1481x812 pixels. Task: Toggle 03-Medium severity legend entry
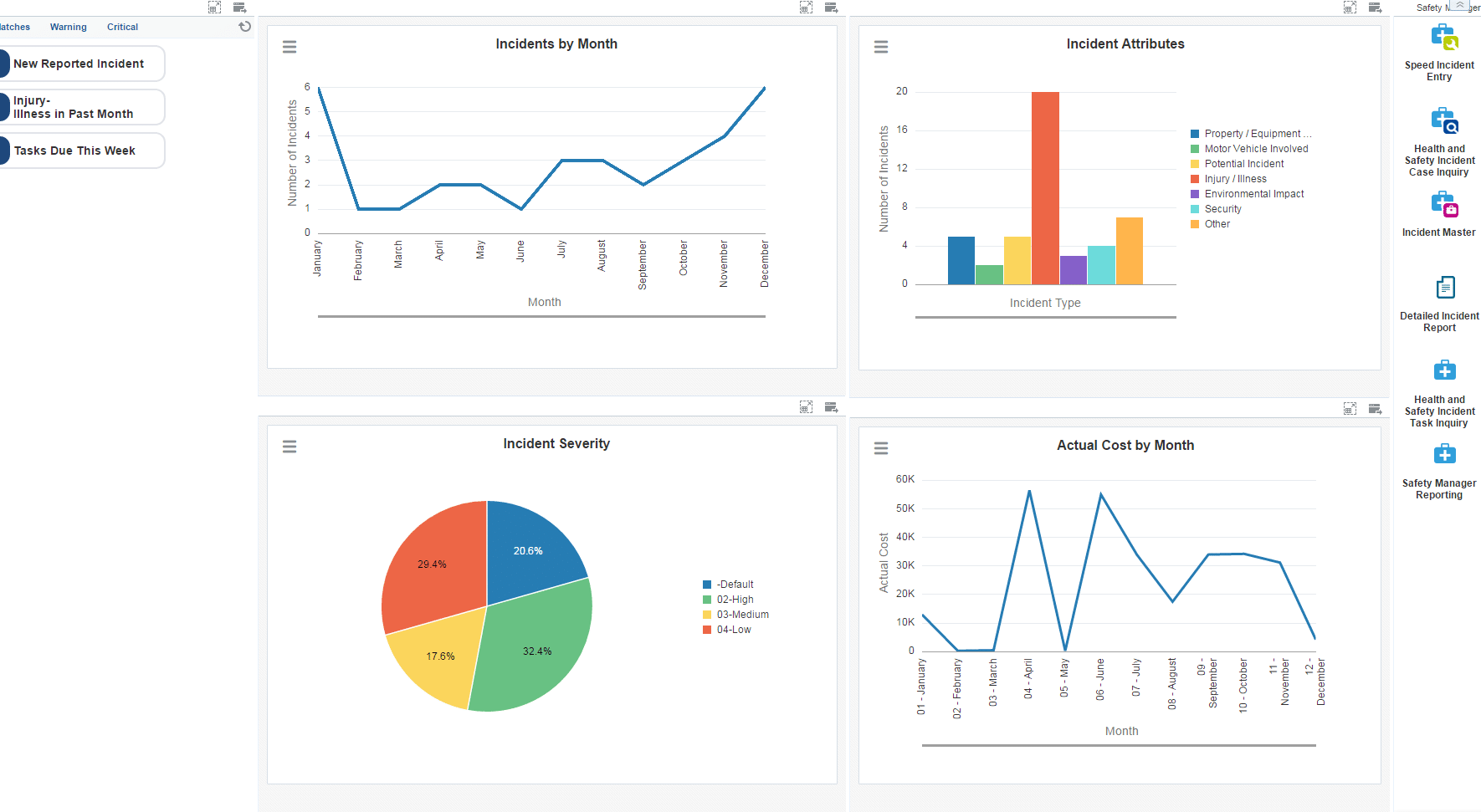coord(736,615)
